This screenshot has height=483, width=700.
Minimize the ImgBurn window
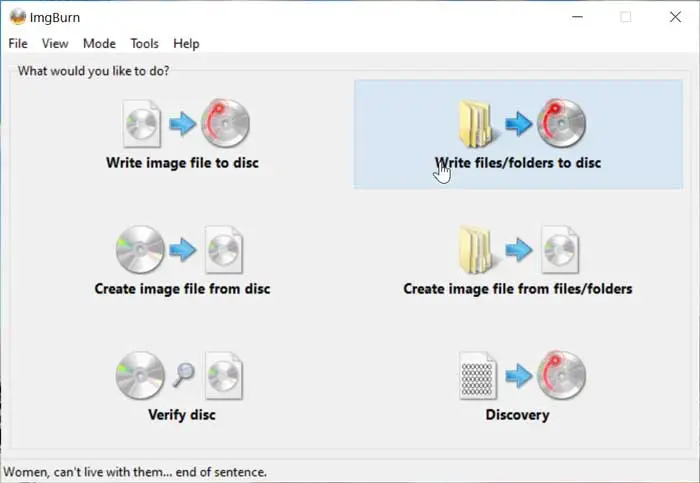577,17
